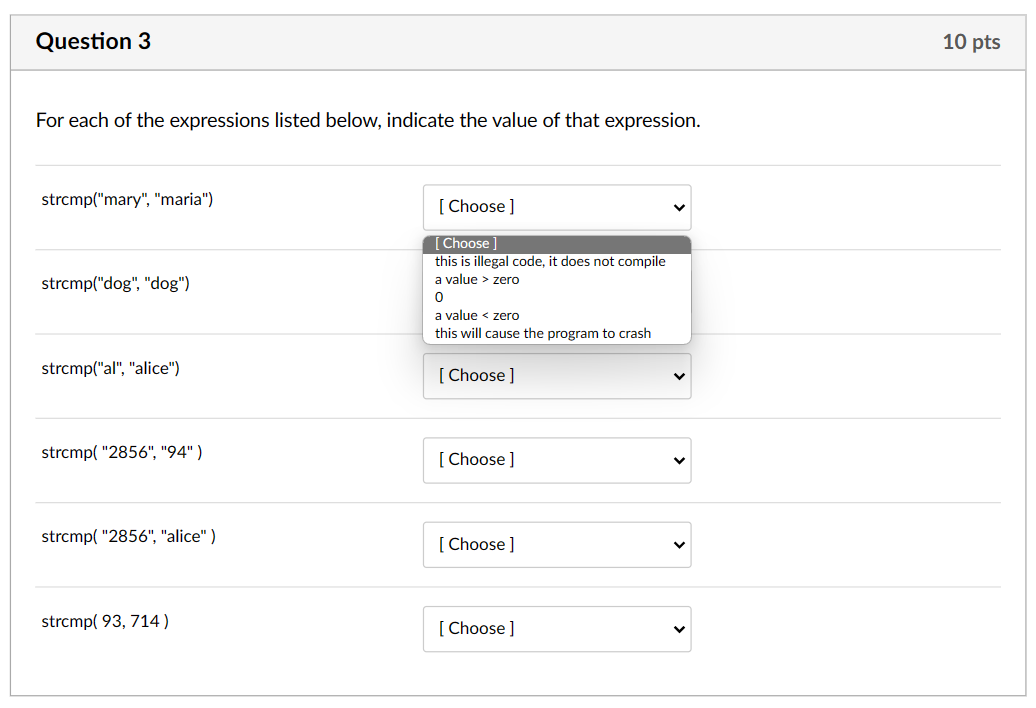Click the chevron on the strcmp("2856", "alice") dropdown
Image resolution: width=1036 pixels, height=708 pixels.
pos(677,544)
